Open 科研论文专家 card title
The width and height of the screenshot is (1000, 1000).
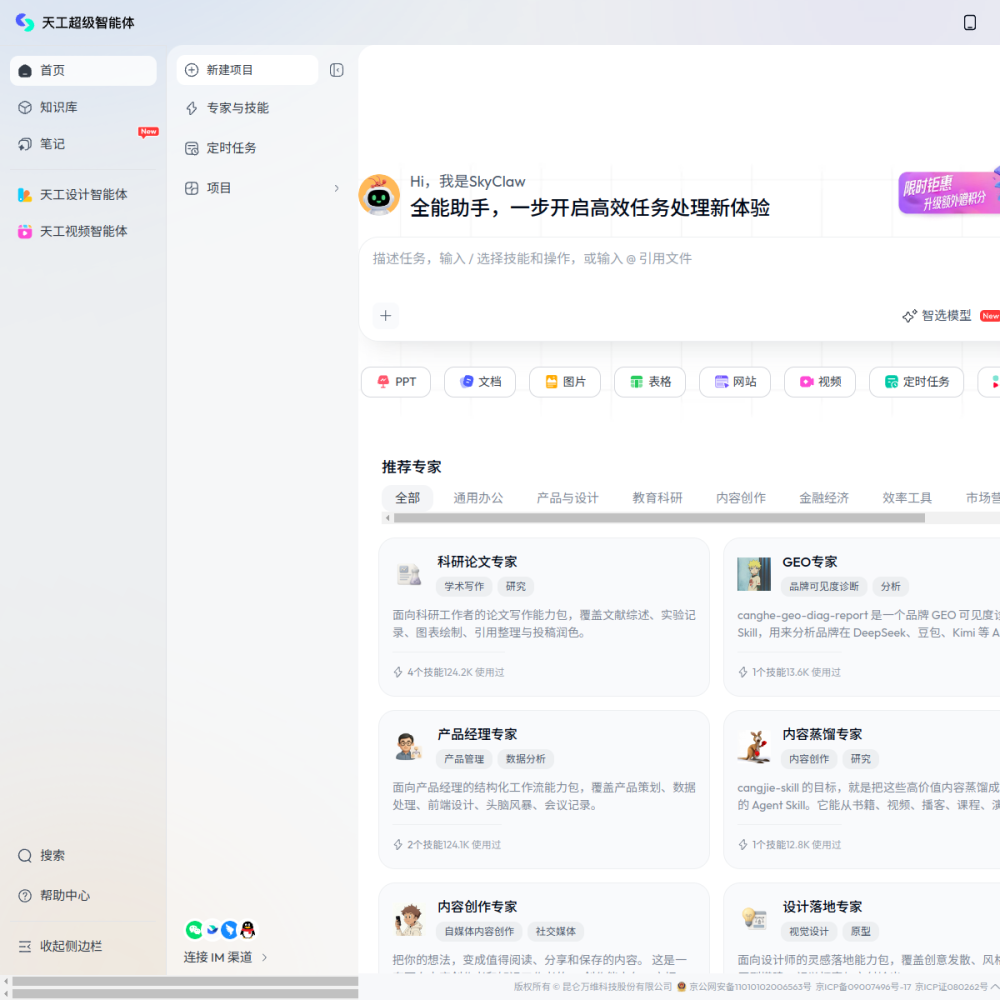coord(477,562)
